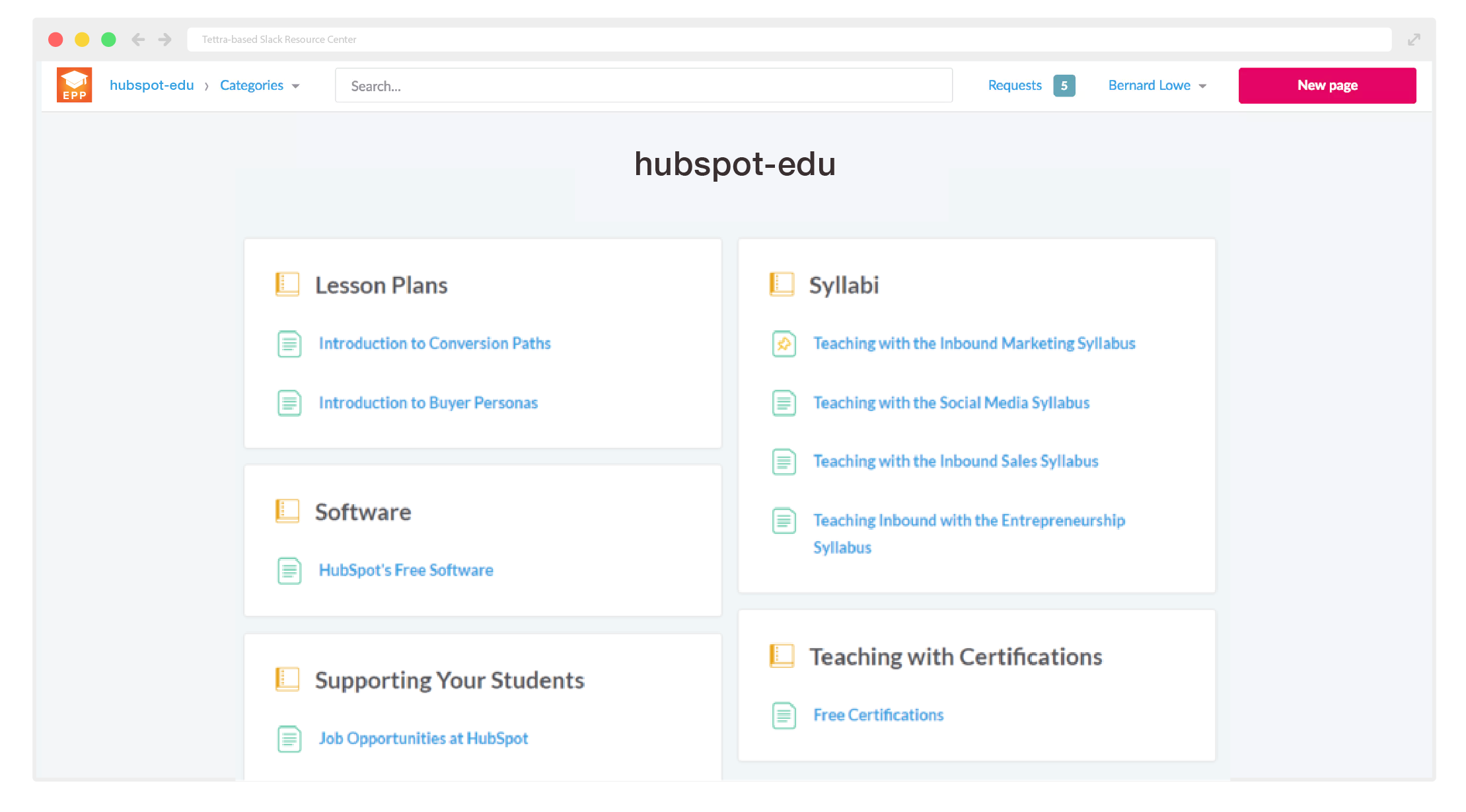The height and width of the screenshot is (812, 1466).
Task: Open Teaching with the Social Media Syllabus
Action: [951, 403]
